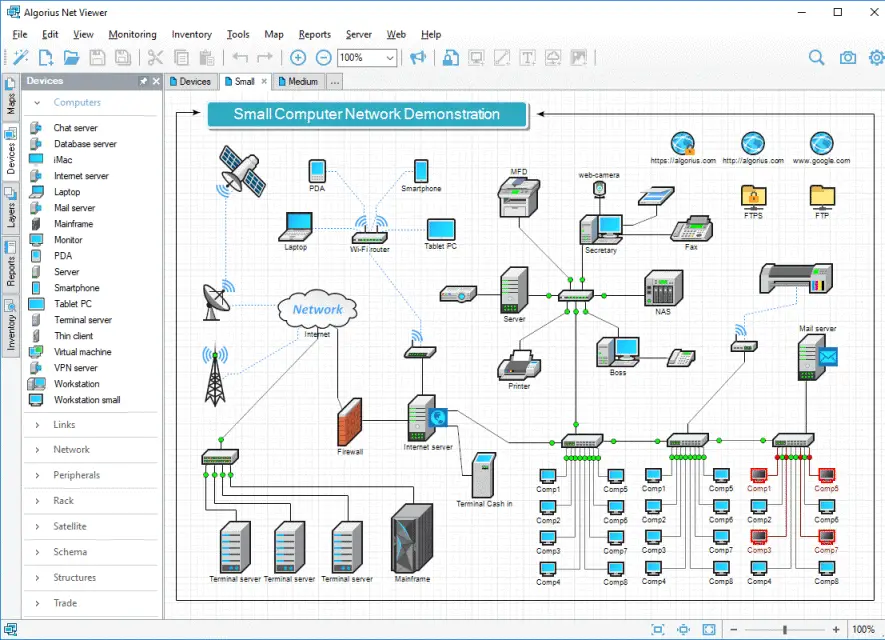Close the Small map tab

pyautogui.click(x=264, y=81)
